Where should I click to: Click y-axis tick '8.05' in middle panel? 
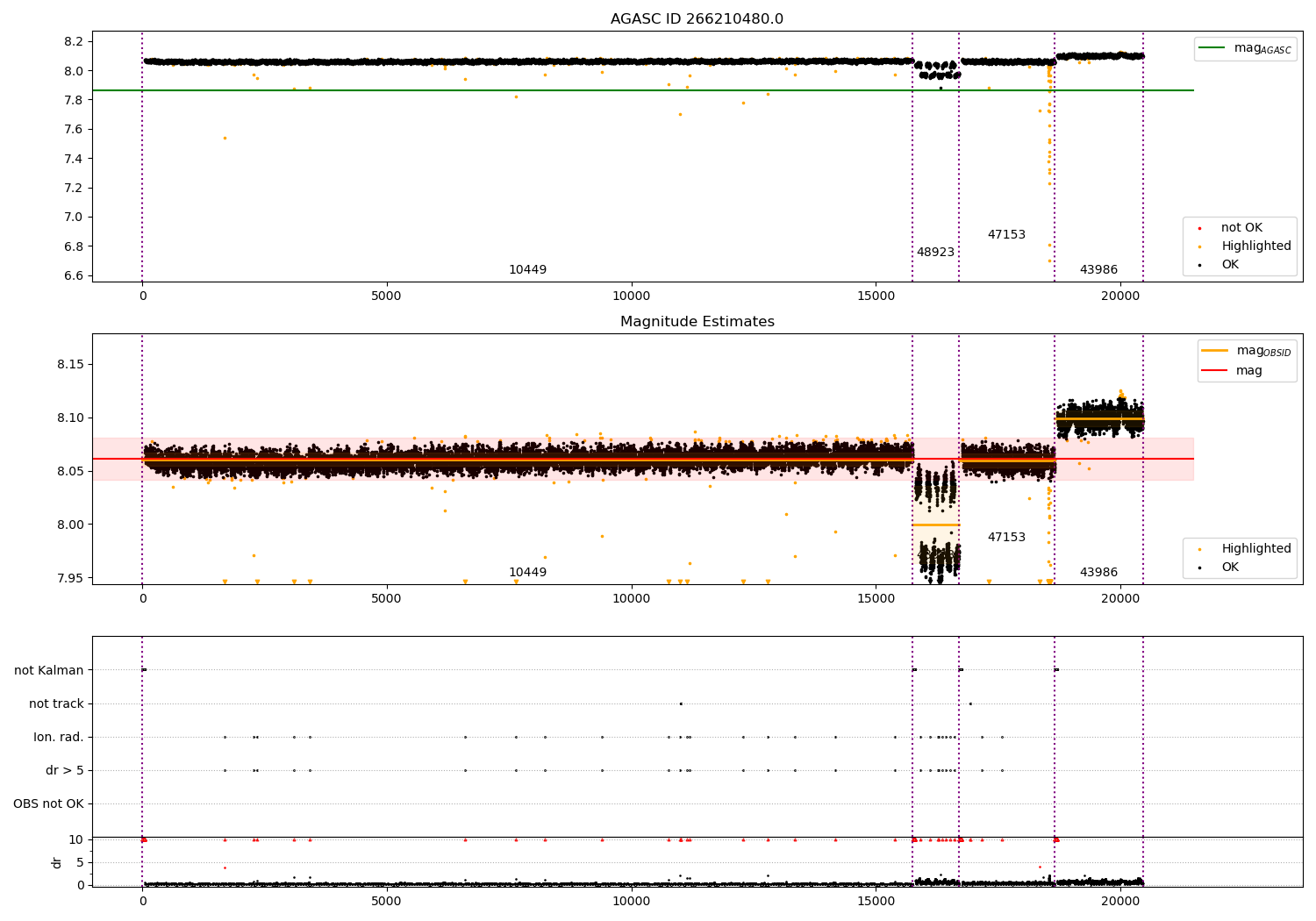(x=71, y=472)
